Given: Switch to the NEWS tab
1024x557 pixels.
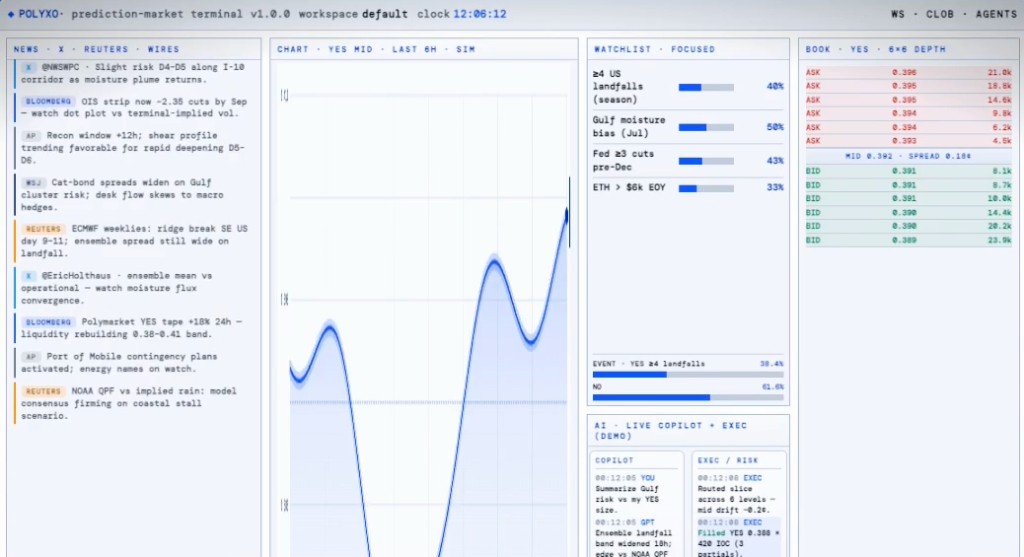Looking at the screenshot, I should (26, 49).
